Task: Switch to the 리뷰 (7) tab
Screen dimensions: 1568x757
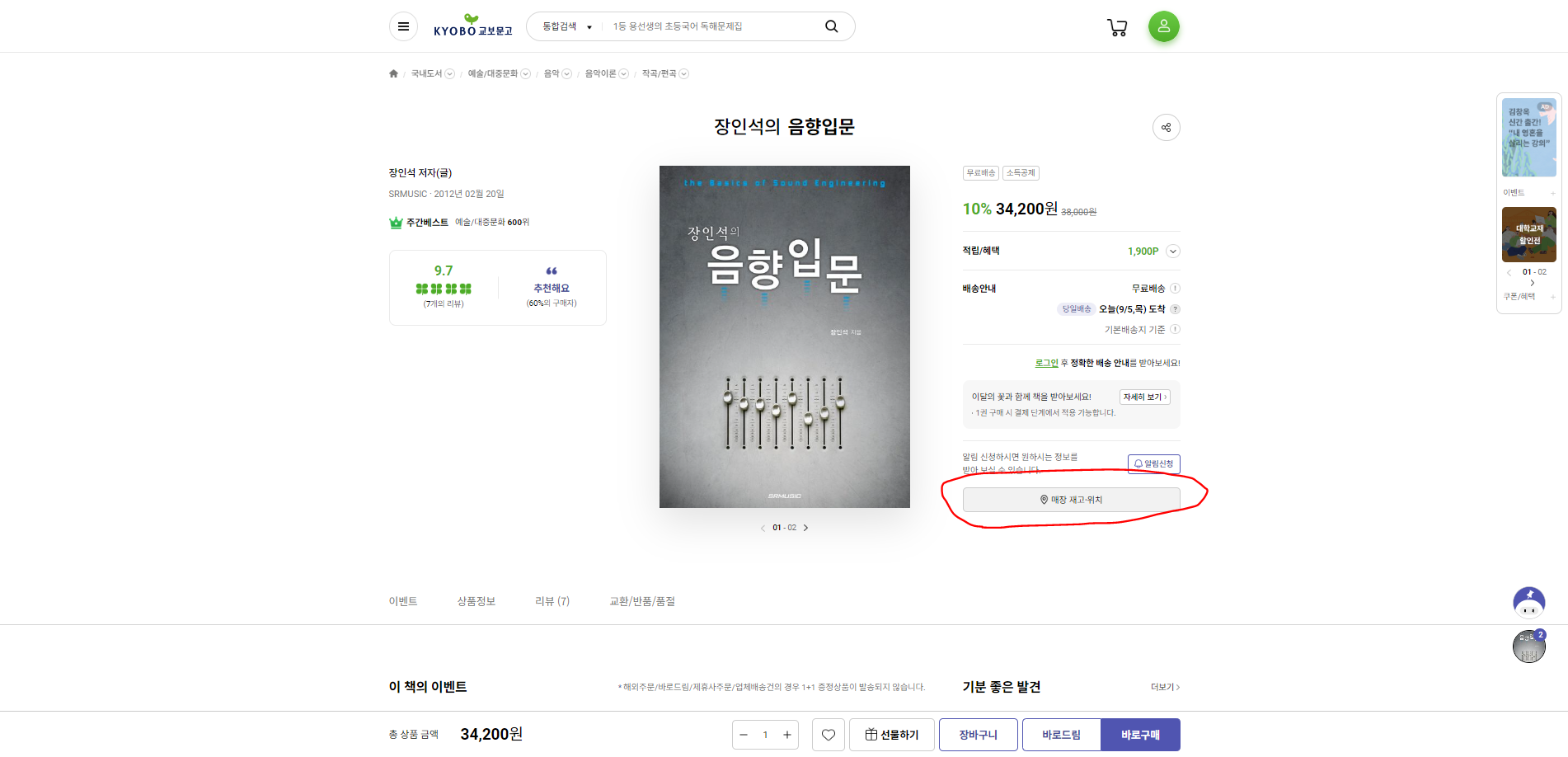Action: [552, 600]
